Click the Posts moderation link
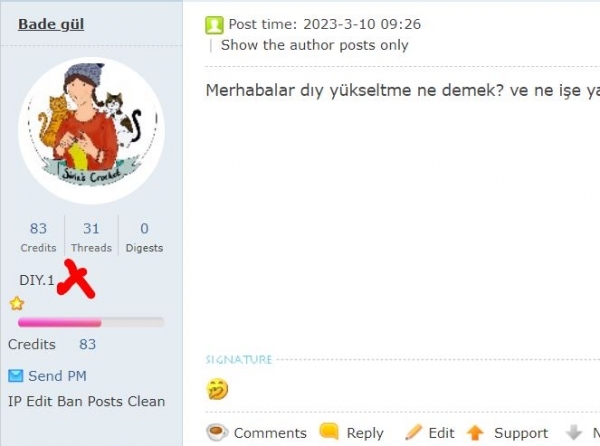Image resolution: width=600 pixels, height=446 pixels. click(105, 402)
